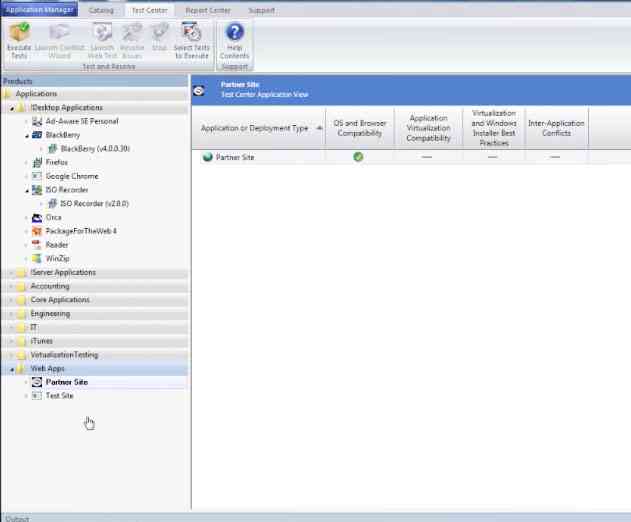Click Virtualization and Windows Installer Best Practices header
631x522 pixels.
[x=494, y=128]
